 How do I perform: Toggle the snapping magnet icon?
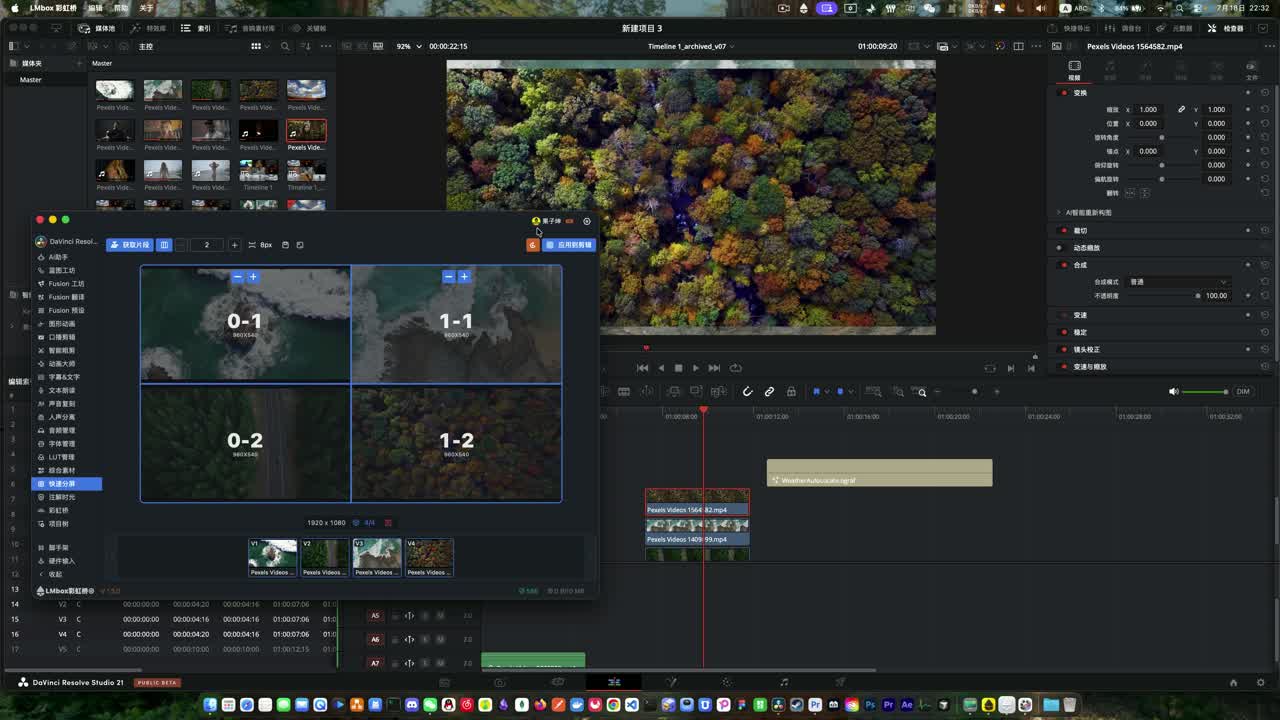point(747,392)
